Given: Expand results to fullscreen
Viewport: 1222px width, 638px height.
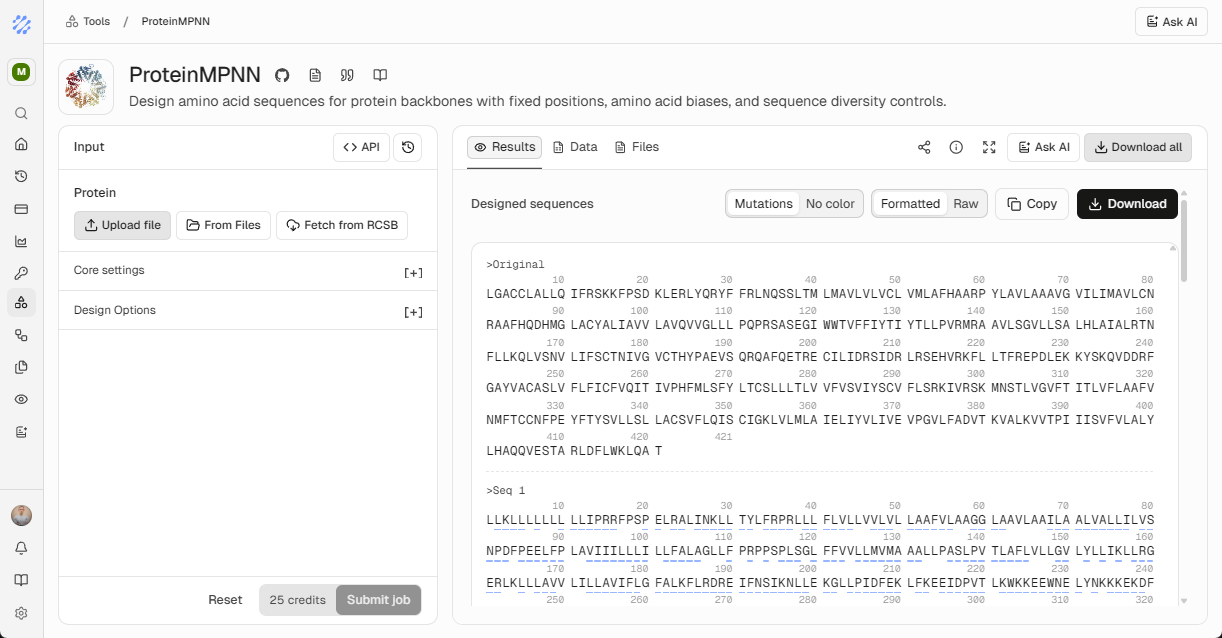Looking at the screenshot, I should [989, 147].
